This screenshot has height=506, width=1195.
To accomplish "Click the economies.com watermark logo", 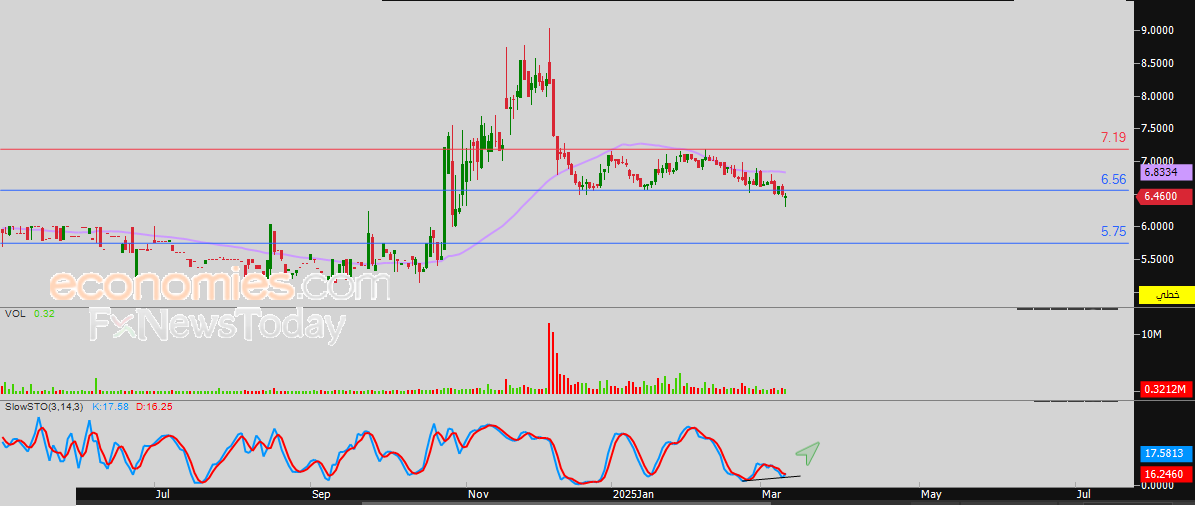I will [x=219, y=287].
